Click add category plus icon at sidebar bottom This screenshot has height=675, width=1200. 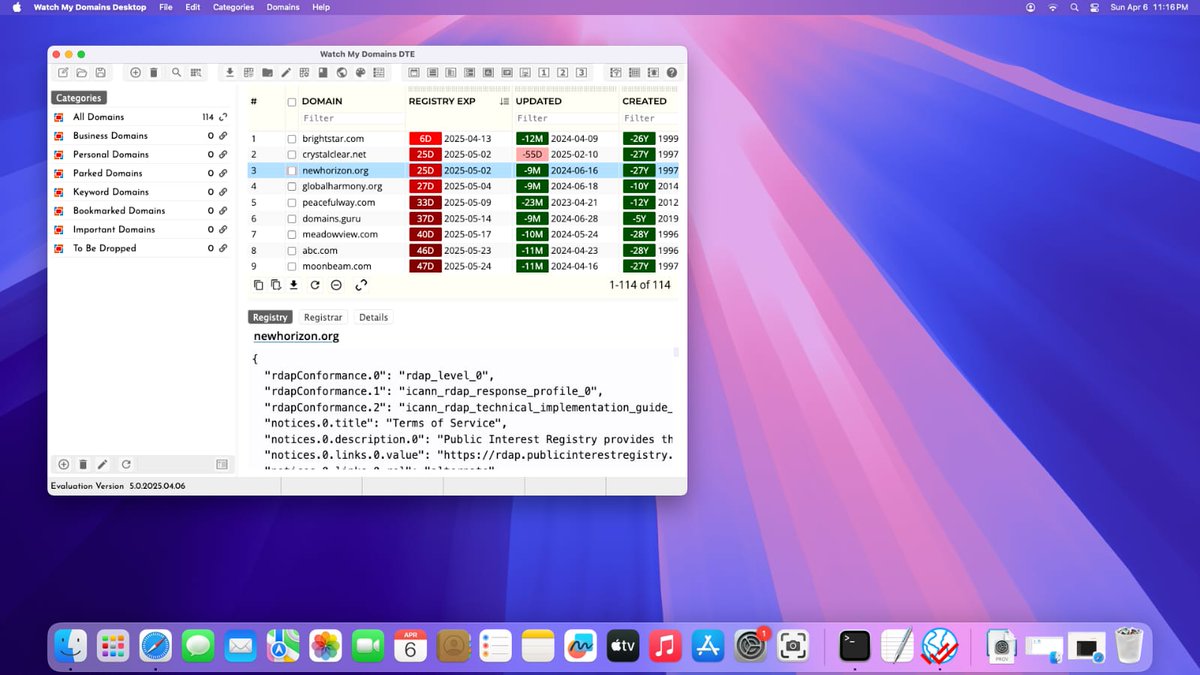[64, 464]
